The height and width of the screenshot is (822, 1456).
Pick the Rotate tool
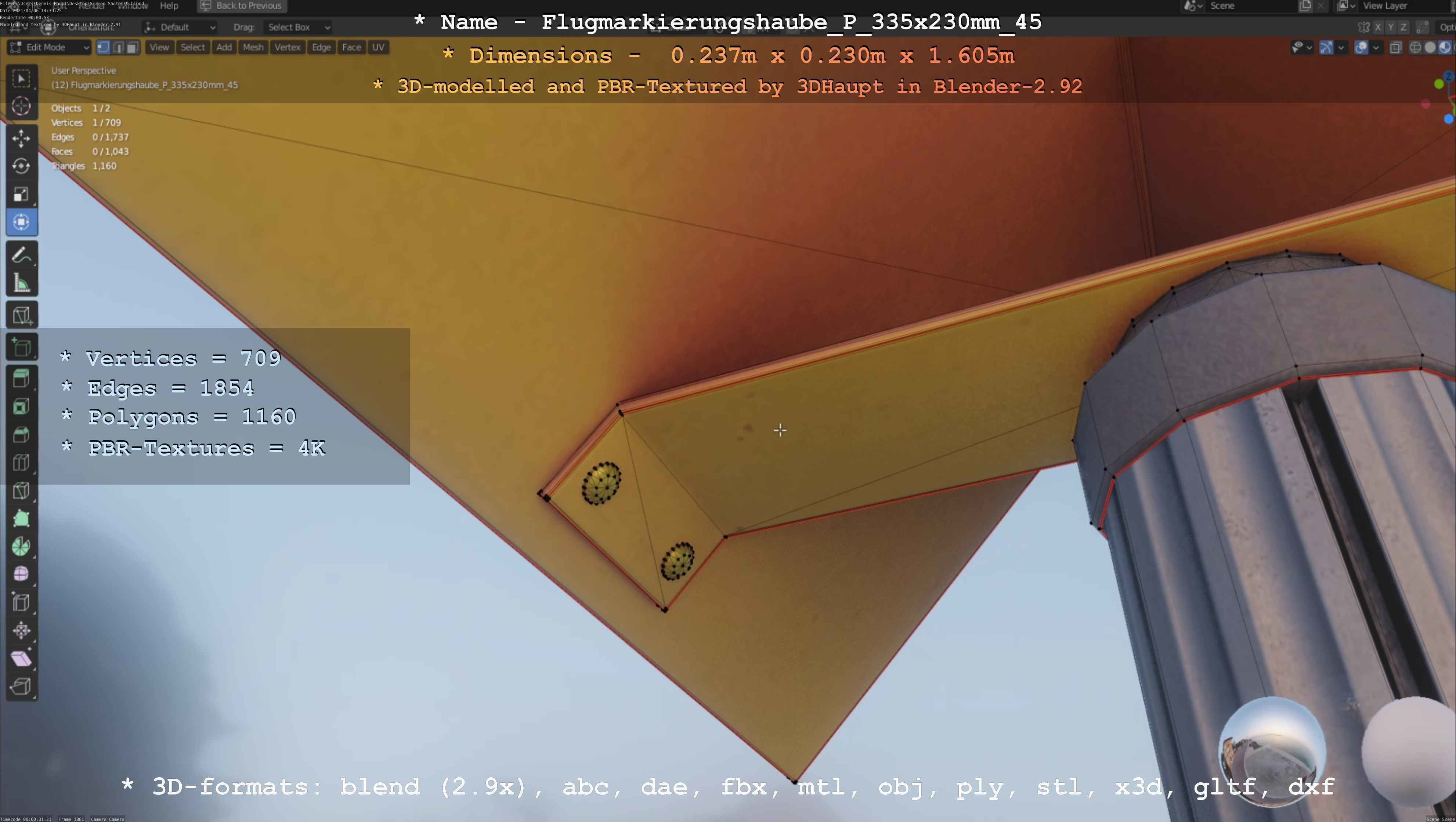(x=21, y=166)
